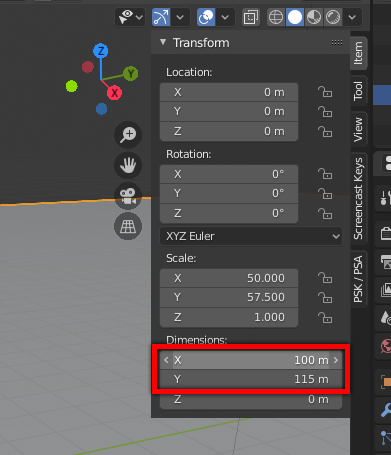Switch to solid viewport shading
Screen dimensions: 391x455
(x=295, y=17)
